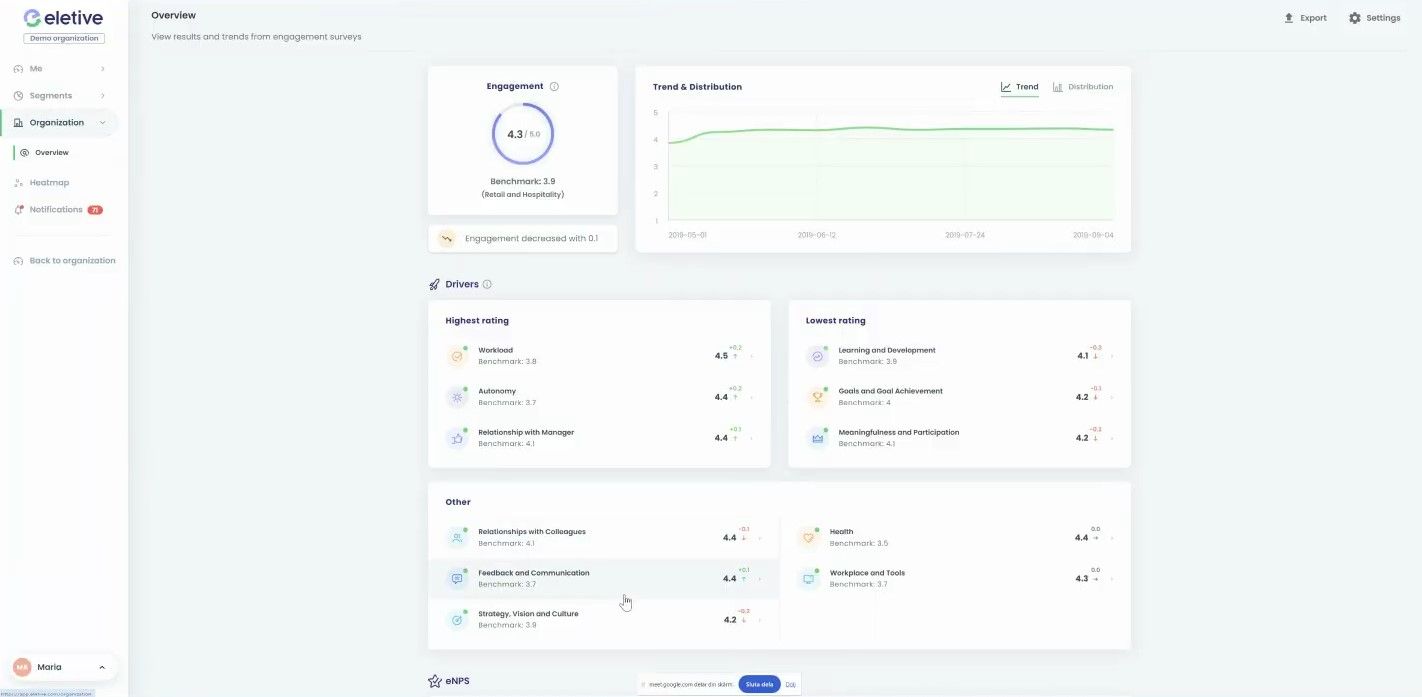Open the Segments clock icon
The height and width of the screenshot is (697, 1422).
click(x=19, y=96)
